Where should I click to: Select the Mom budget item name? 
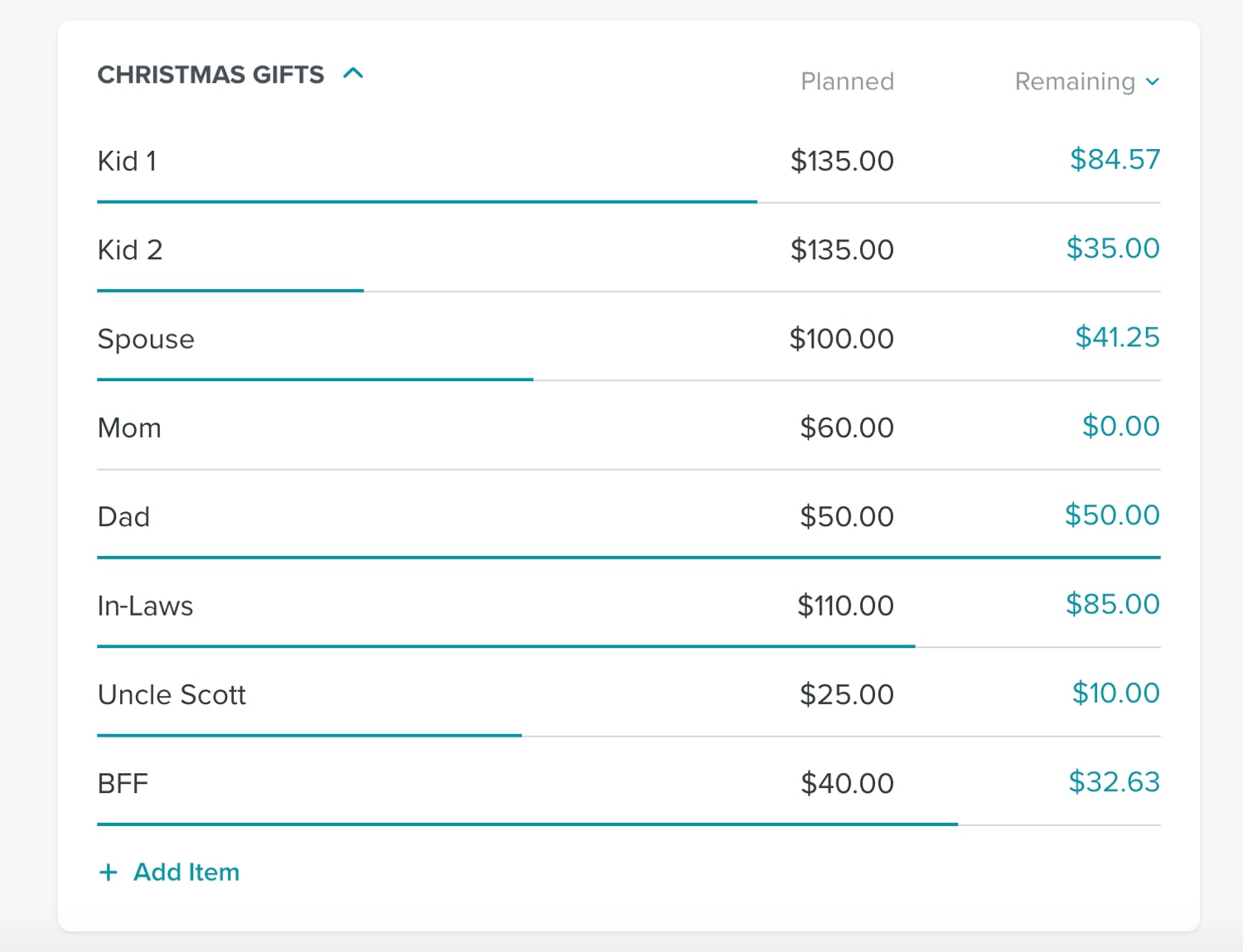point(129,428)
